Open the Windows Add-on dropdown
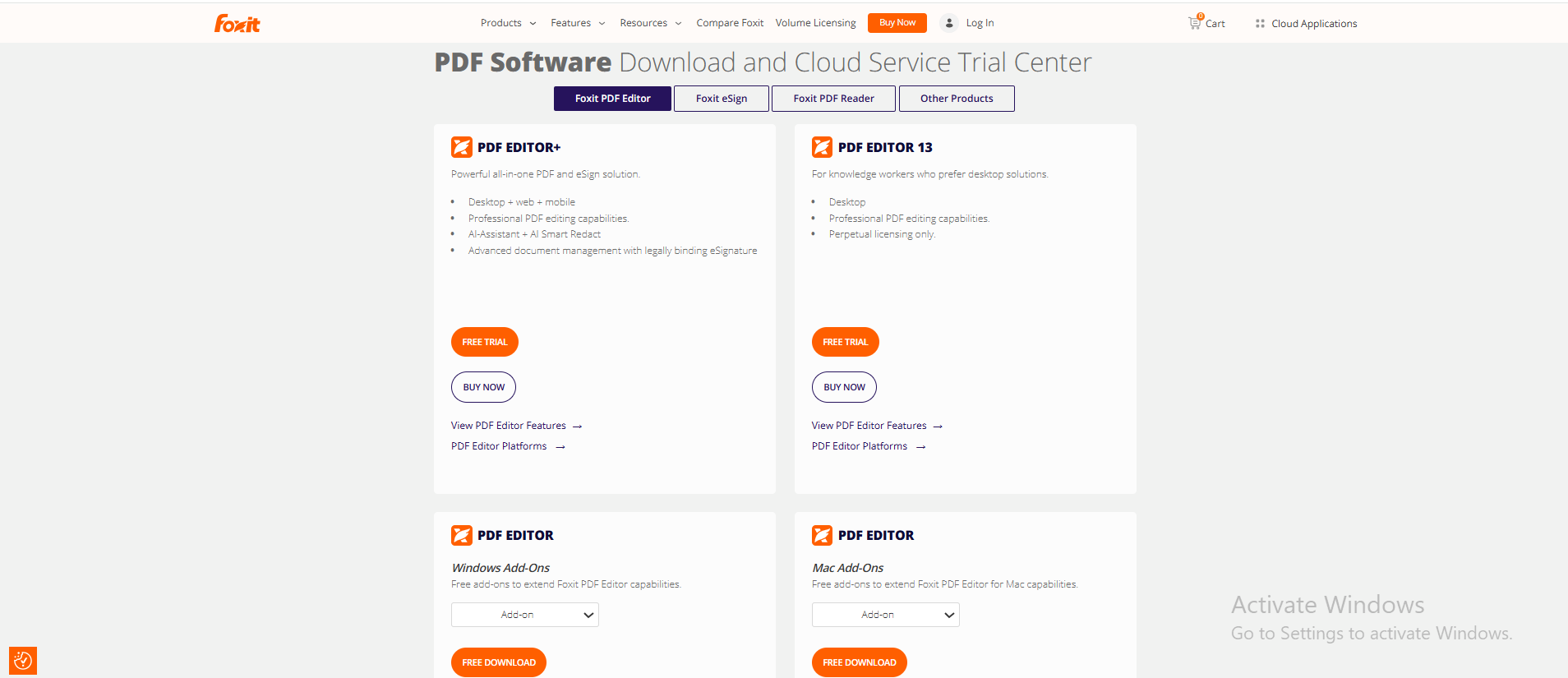 click(x=524, y=615)
